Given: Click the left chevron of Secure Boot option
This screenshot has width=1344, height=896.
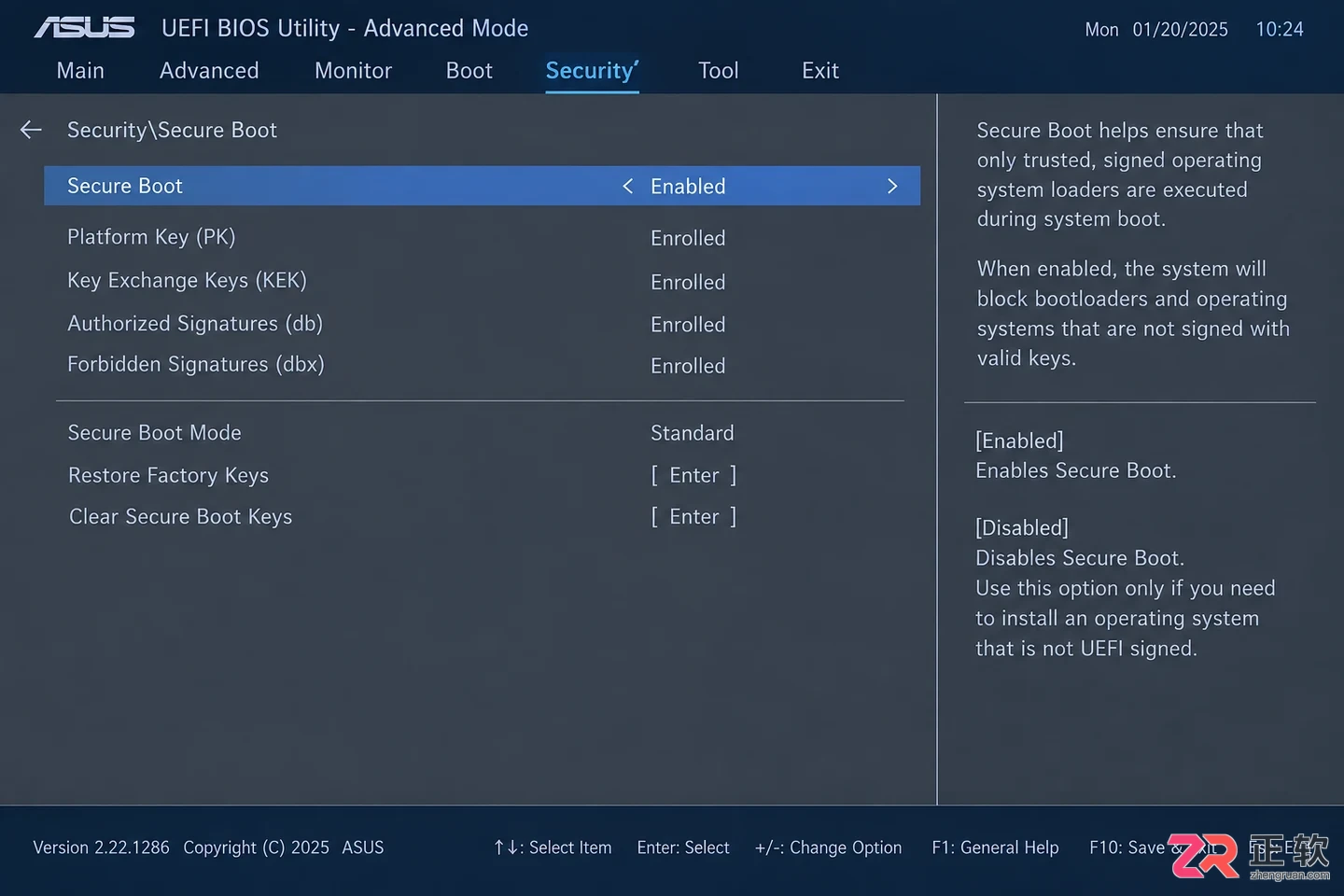Looking at the screenshot, I should pyautogui.click(x=628, y=187).
